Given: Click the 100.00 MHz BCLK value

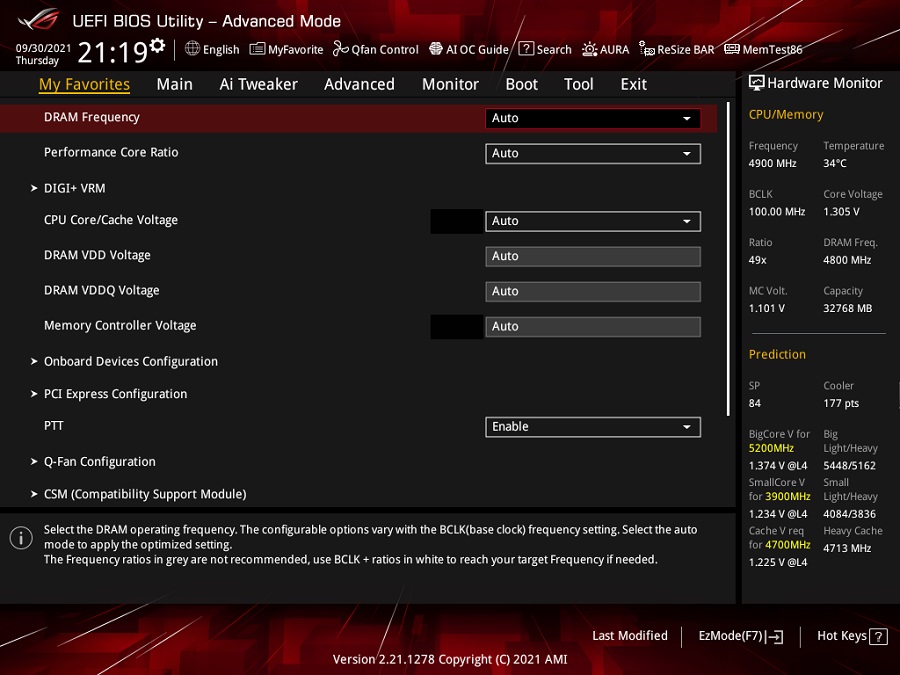Looking at the screenshot, I should tap(777, 211).
